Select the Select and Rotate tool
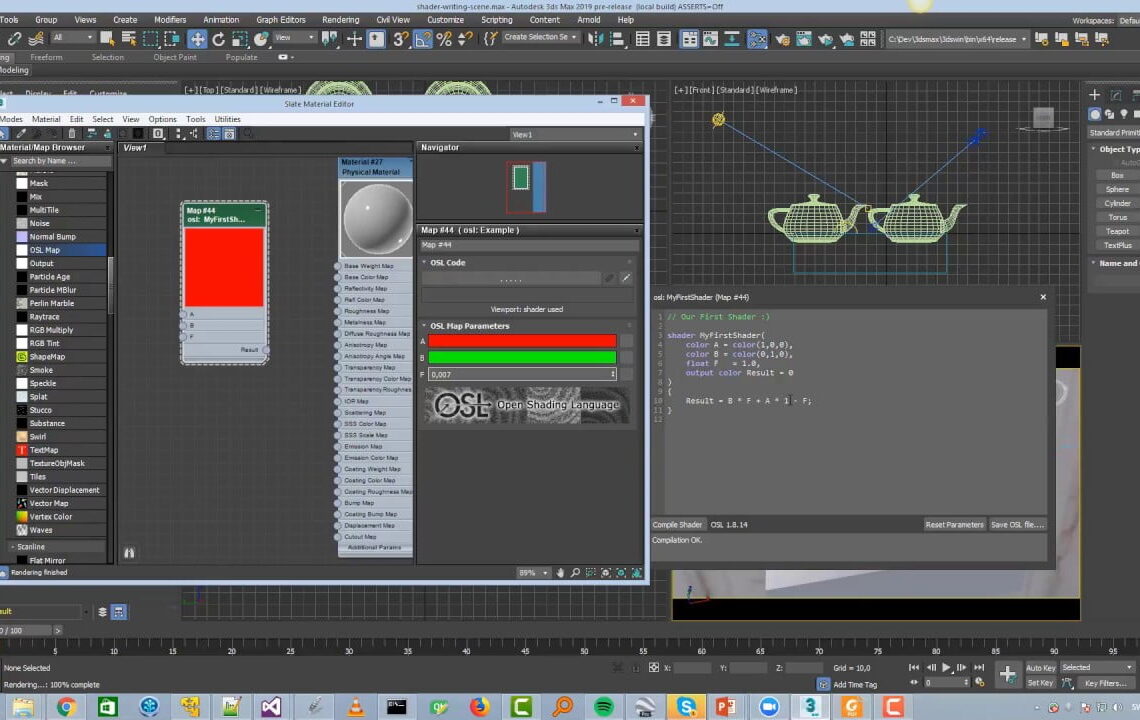 218,39
